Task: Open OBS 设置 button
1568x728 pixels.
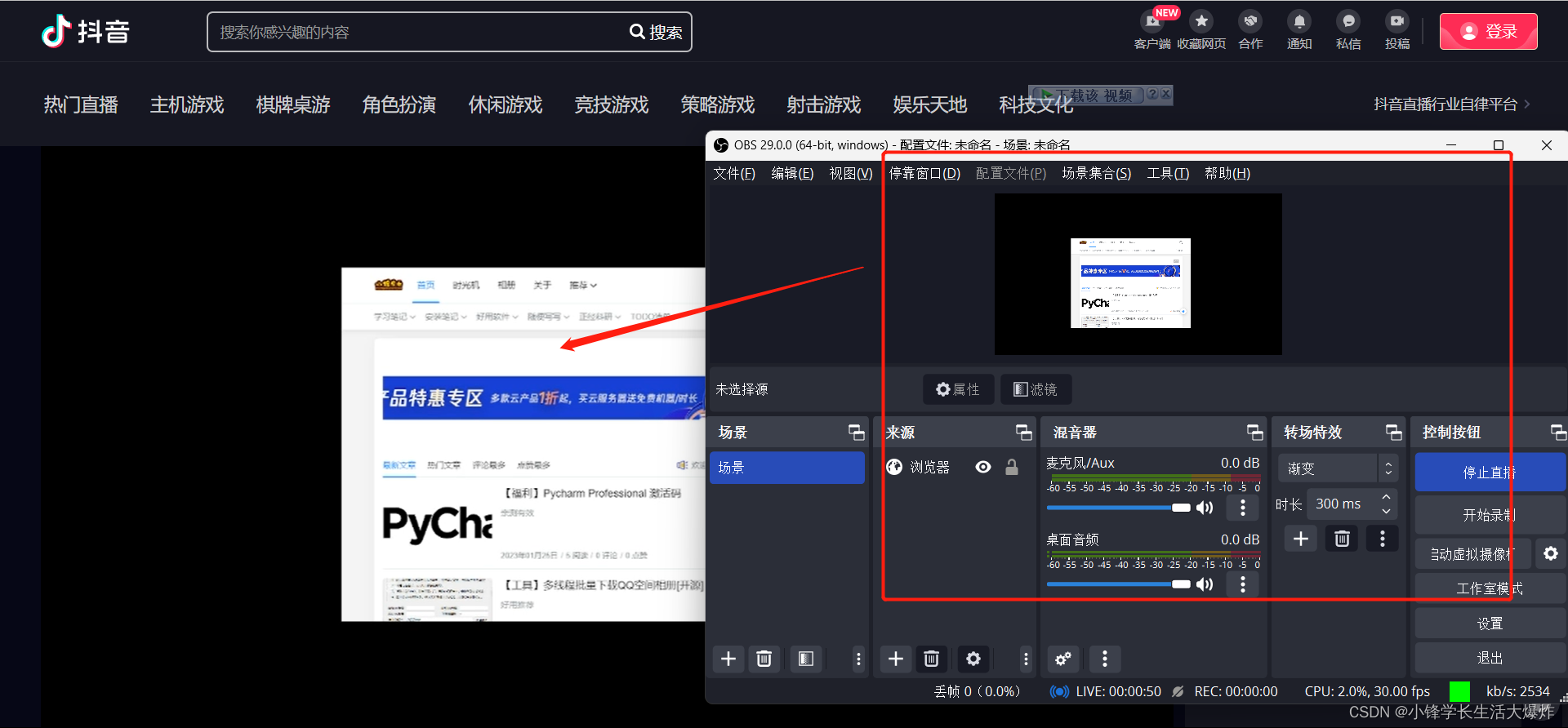Action: point(1490,624)
